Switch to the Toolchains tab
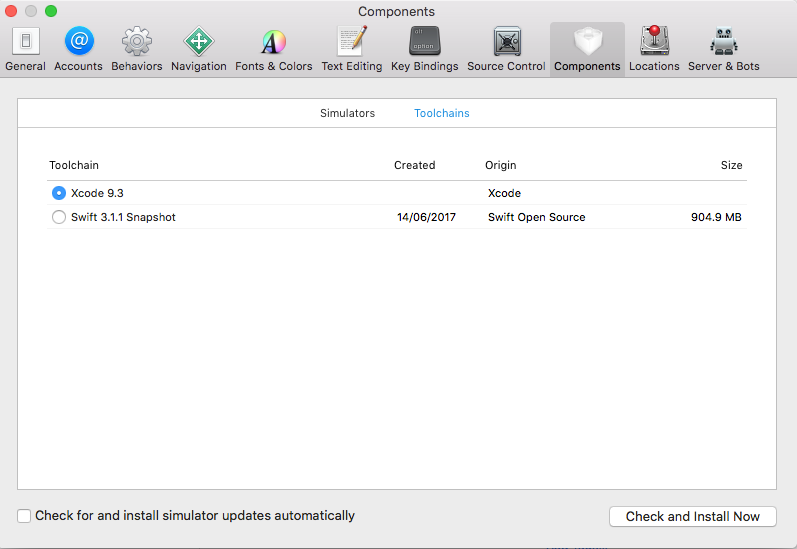The width and height of the screenshot is (797, 549). (x=442, y=113)
